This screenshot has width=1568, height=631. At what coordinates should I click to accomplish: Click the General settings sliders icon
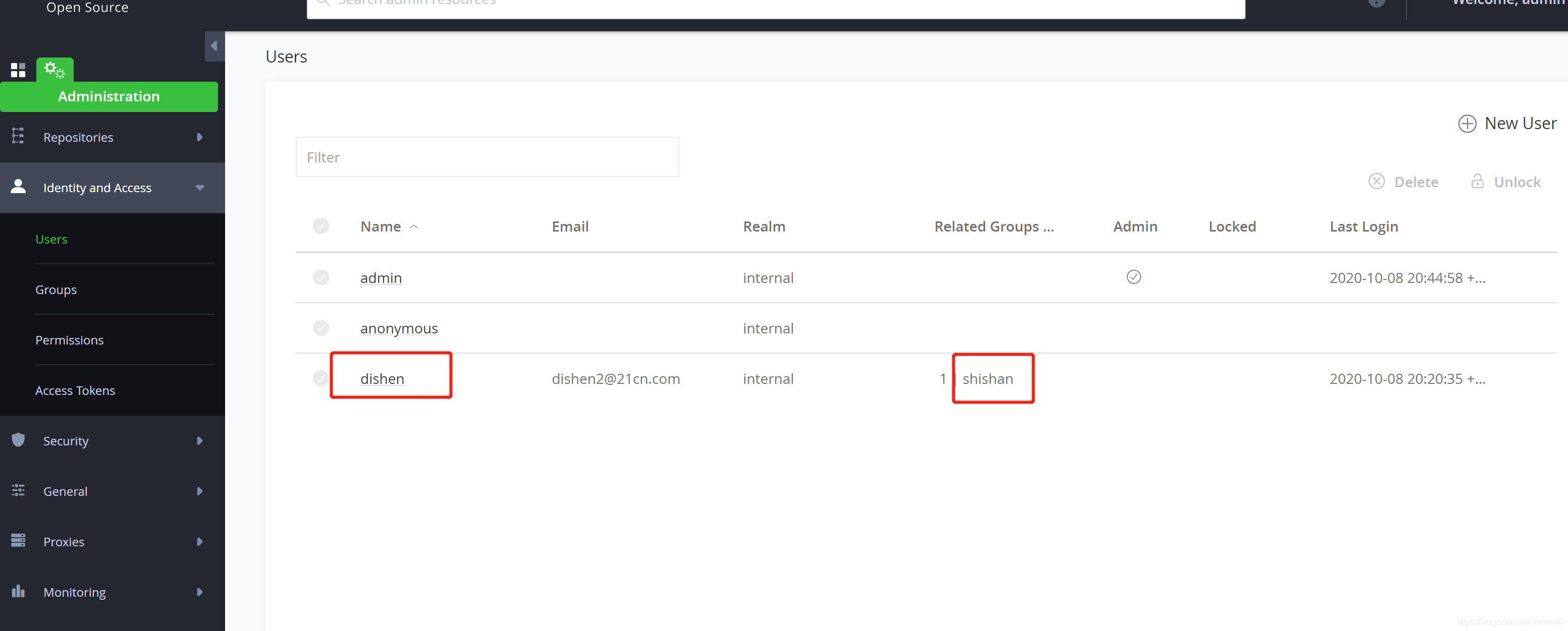click(18, 490)
